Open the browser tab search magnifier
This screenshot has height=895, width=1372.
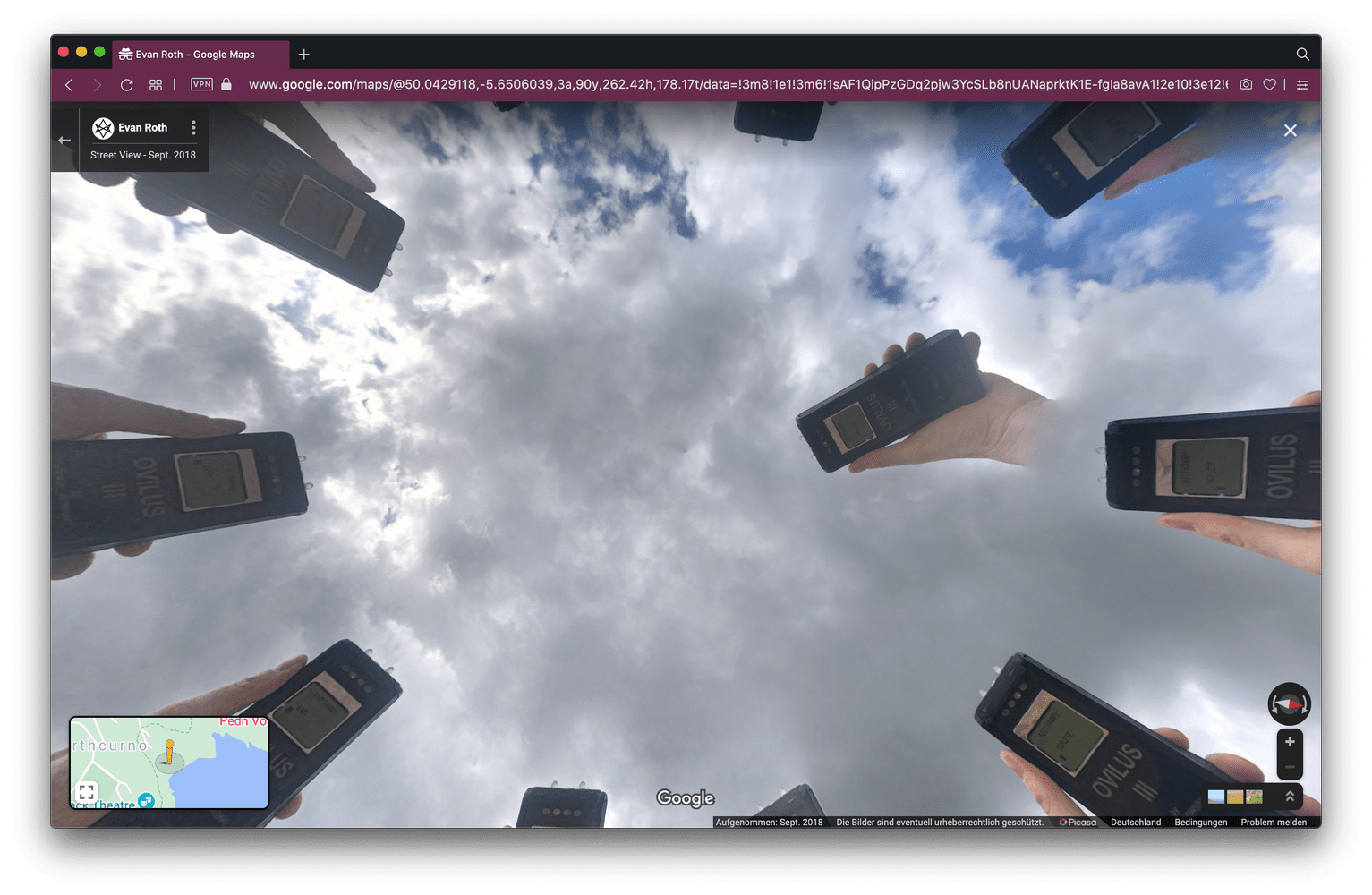pos(1302,55)
